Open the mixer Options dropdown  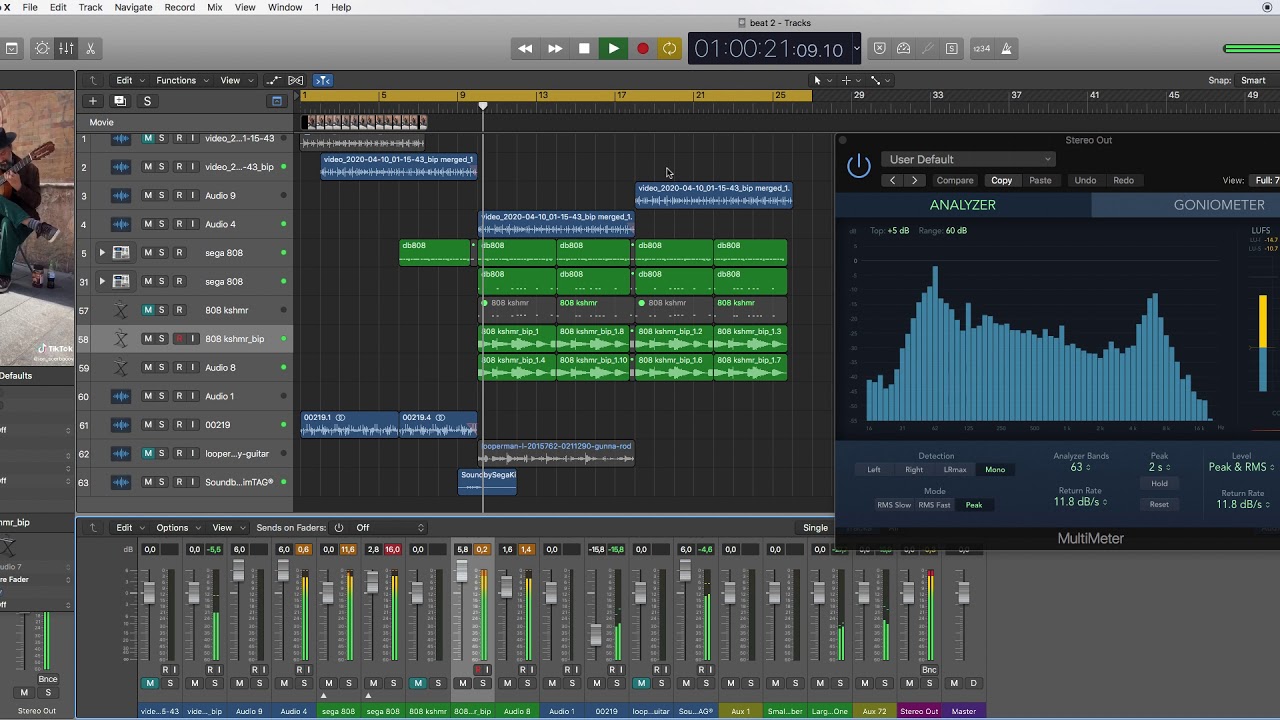coord(177,528)
